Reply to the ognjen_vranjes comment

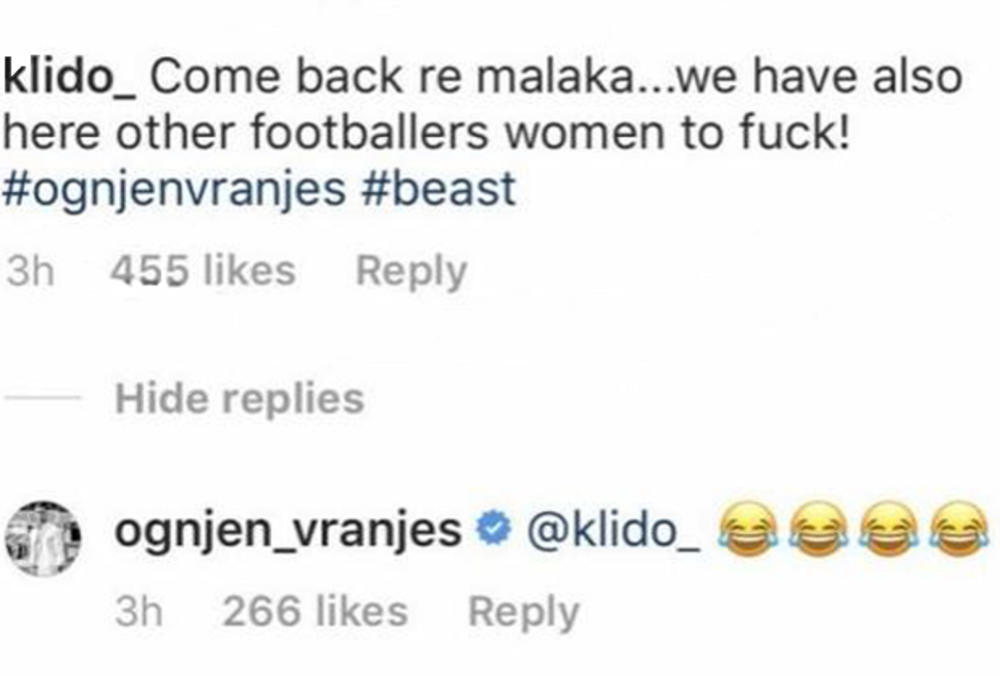click(x=524, y=614)
